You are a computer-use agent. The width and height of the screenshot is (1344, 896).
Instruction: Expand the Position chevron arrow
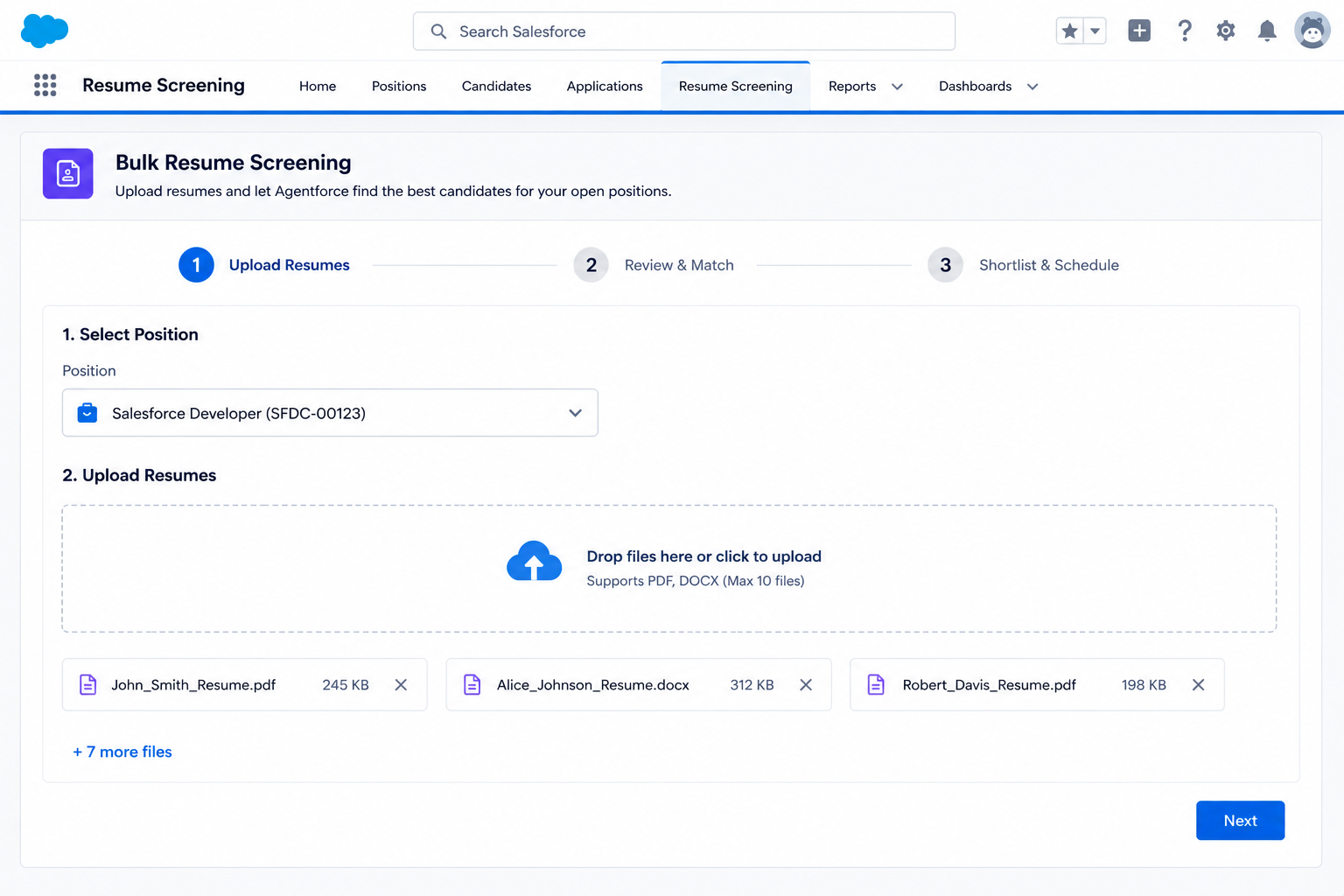tap(575, 413)
